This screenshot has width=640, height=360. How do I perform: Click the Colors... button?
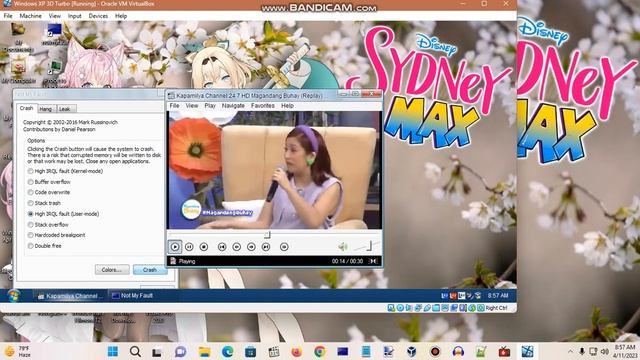tap(112, 270)
